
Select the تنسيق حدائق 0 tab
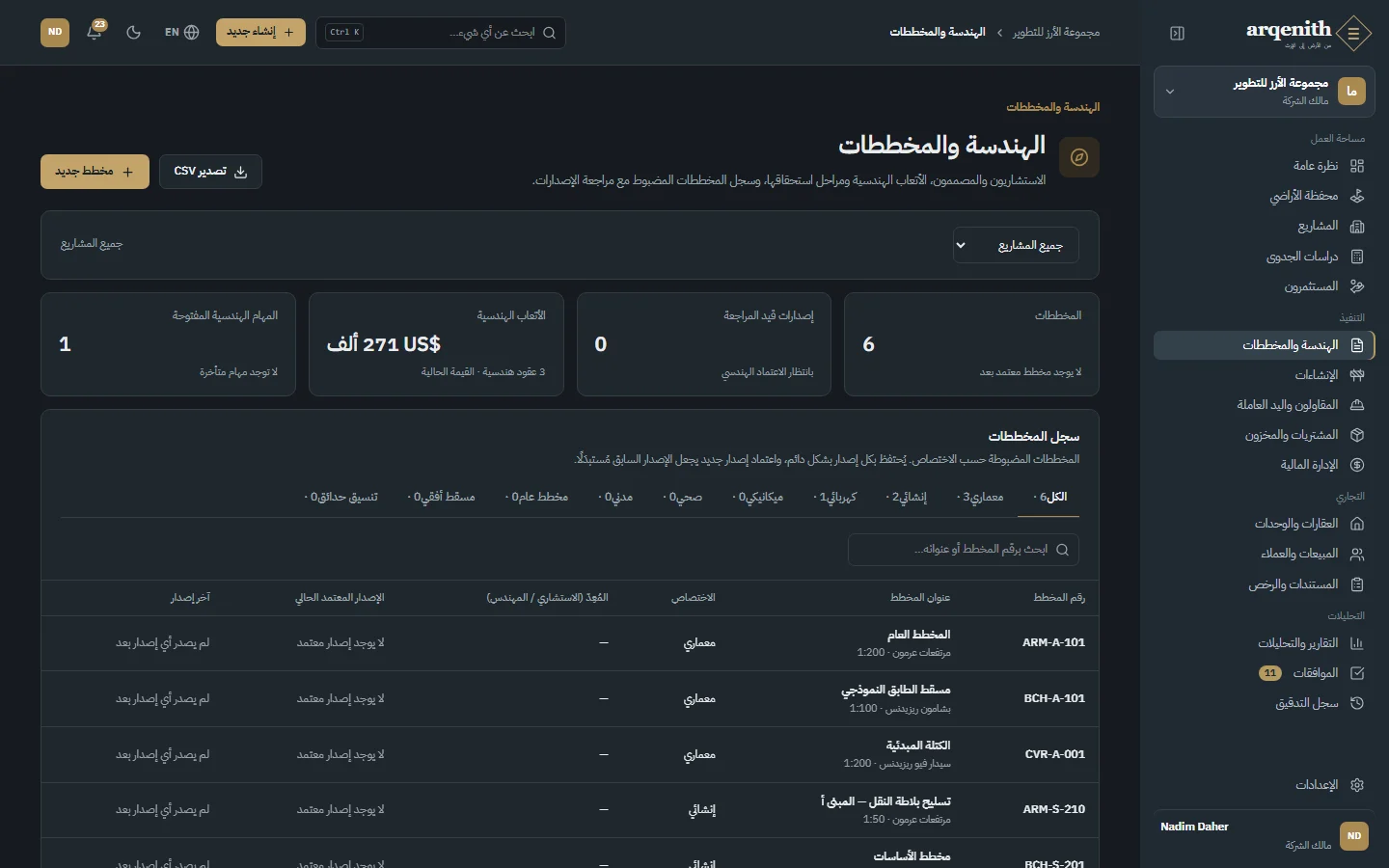pyautogui.click(x=341, y=498)
